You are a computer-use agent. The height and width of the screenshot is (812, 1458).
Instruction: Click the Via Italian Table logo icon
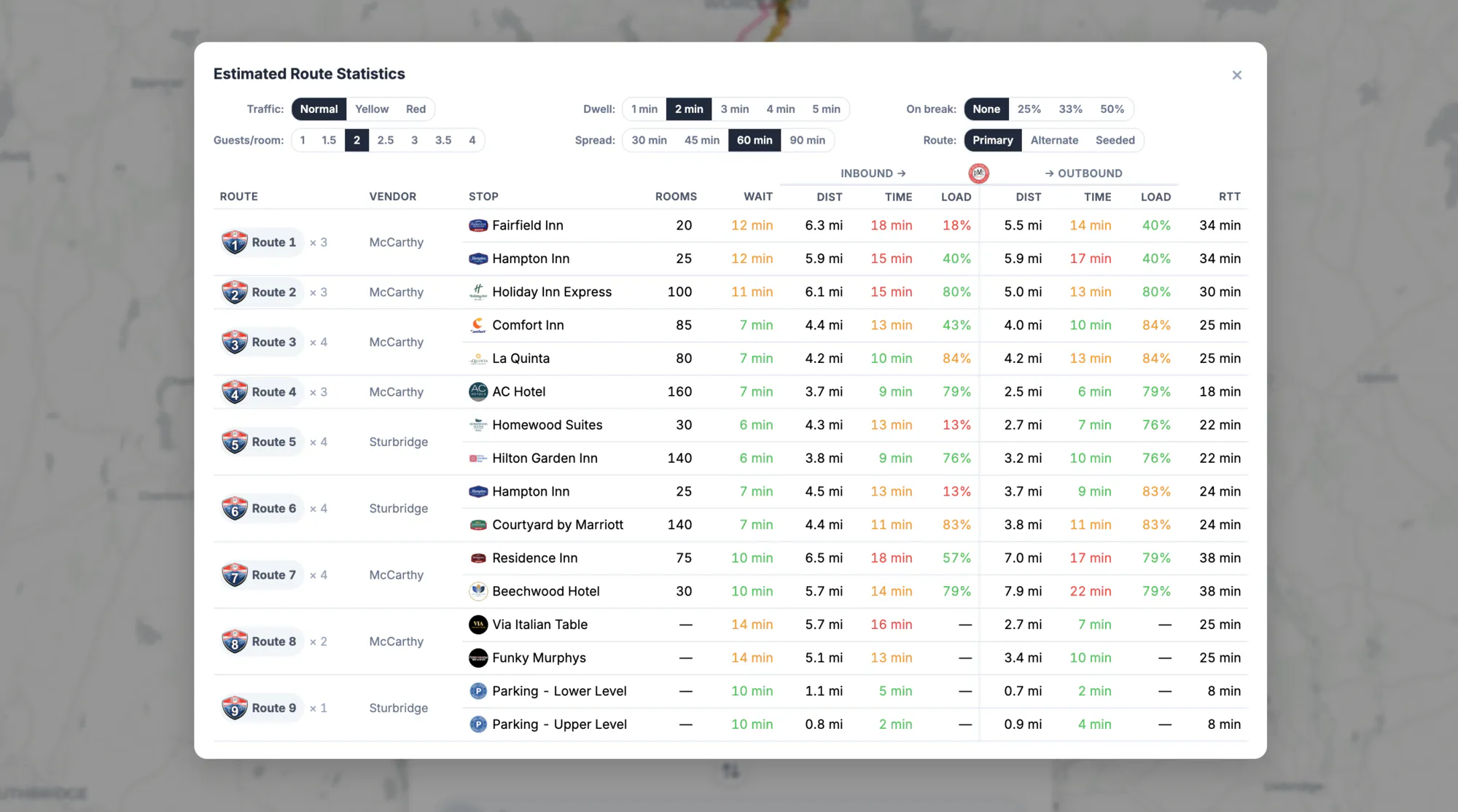(478, 625)
